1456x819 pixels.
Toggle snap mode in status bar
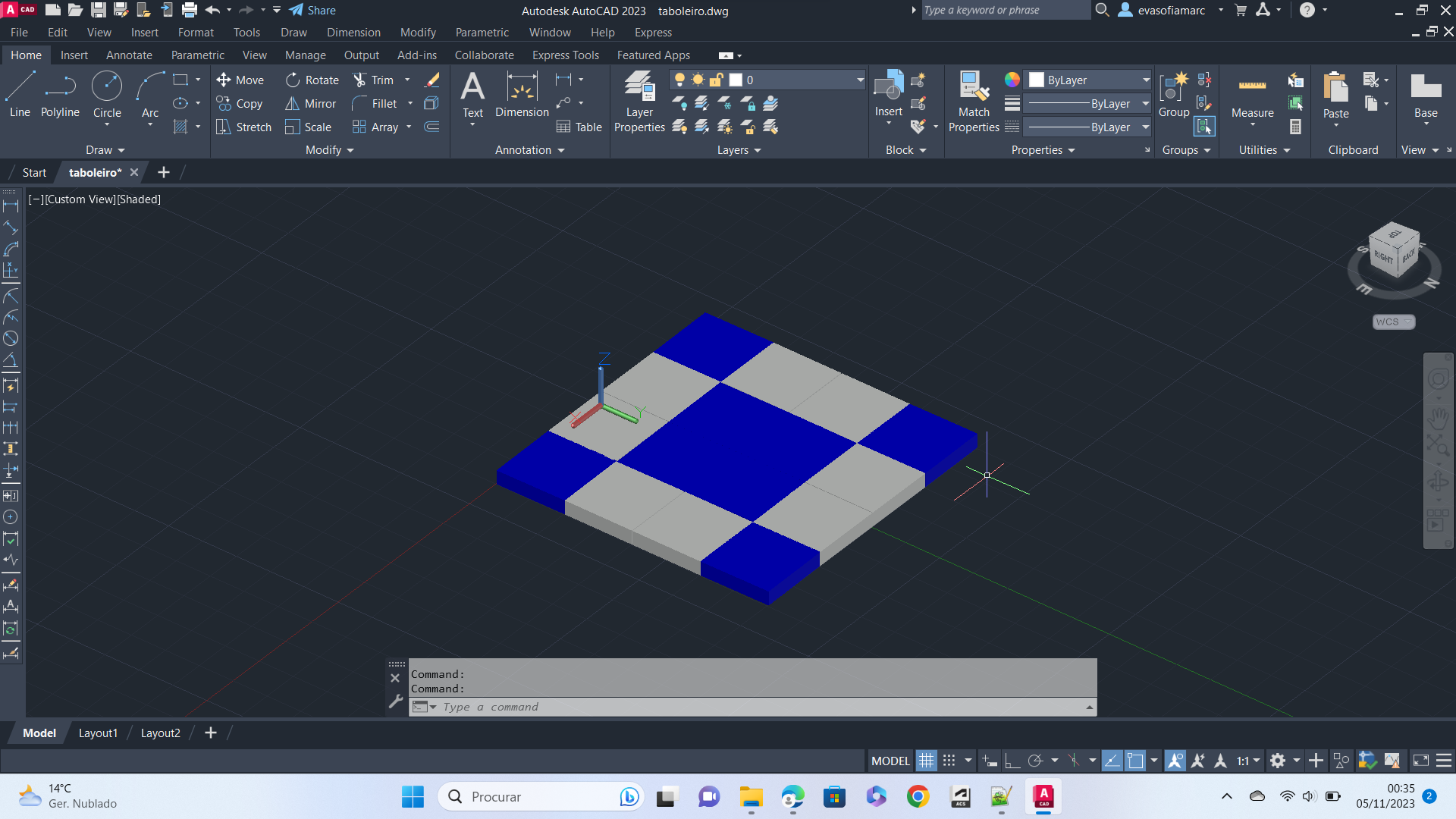click(x=949, y=761)
